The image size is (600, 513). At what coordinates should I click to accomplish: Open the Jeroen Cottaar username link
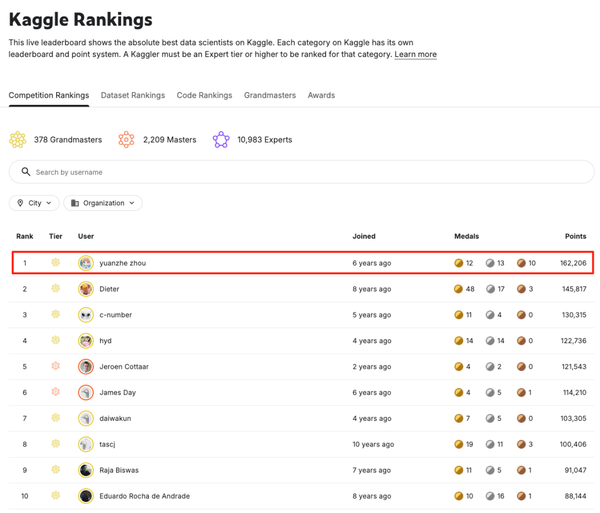pos(124,366)
